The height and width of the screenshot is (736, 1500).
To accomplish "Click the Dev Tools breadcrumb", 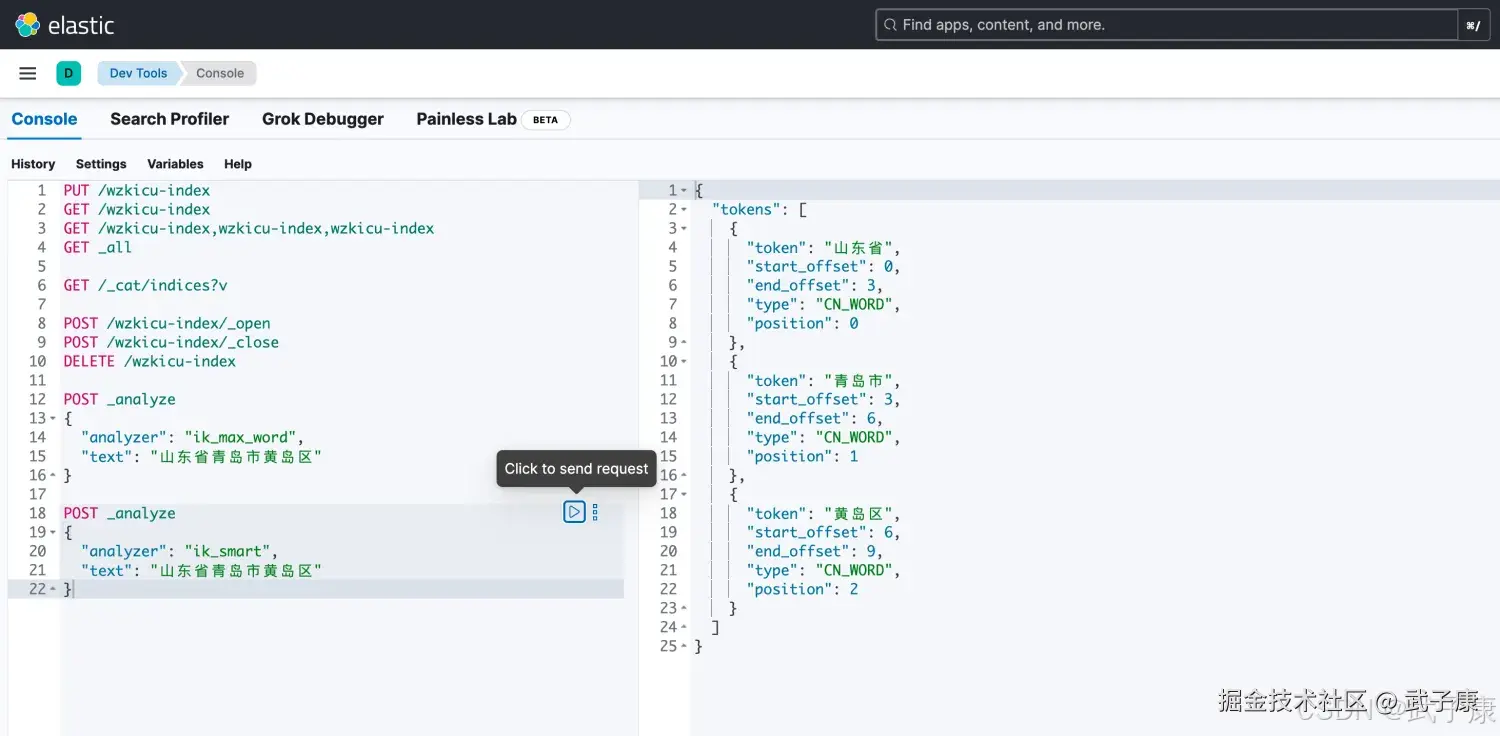I will point(138,73).
